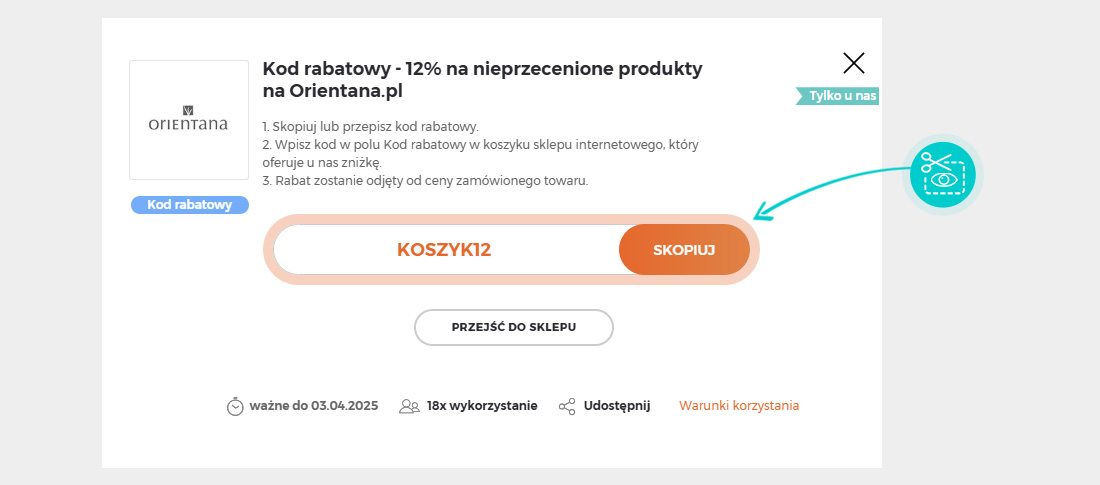Click the Orientana brand logo
The width and height of the screenshot is (1100, 485).
pyautogui.click(x=189, y=120)
